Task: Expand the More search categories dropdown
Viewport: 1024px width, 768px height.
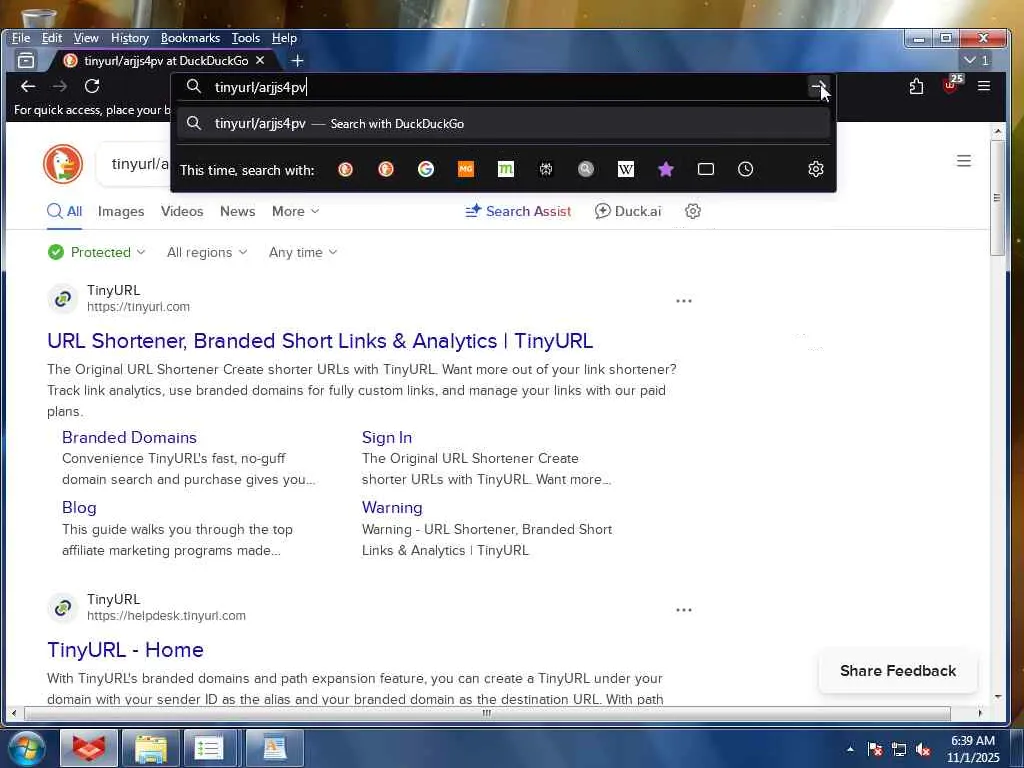Action: tap(295, 212)
